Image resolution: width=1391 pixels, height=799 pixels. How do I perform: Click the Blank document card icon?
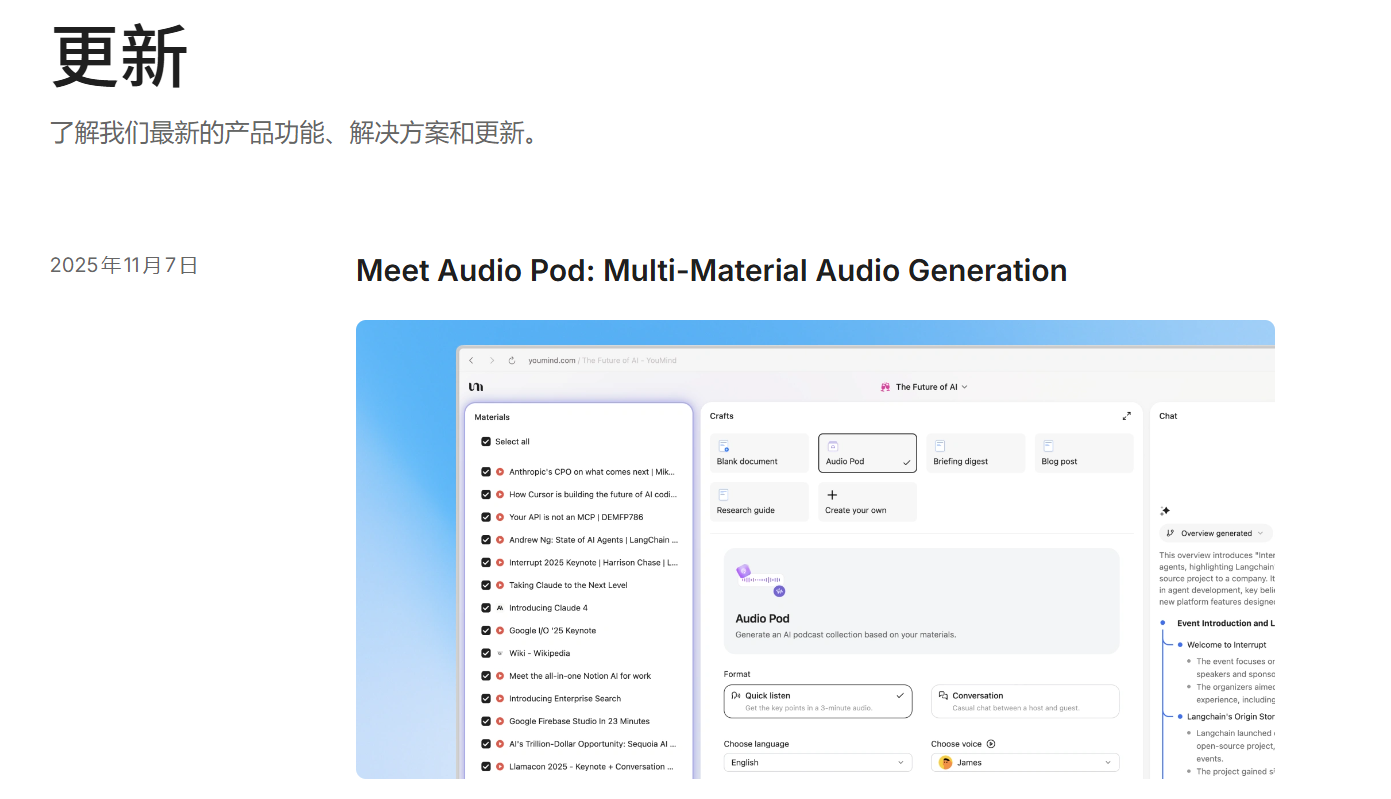[x=723, y=446]
